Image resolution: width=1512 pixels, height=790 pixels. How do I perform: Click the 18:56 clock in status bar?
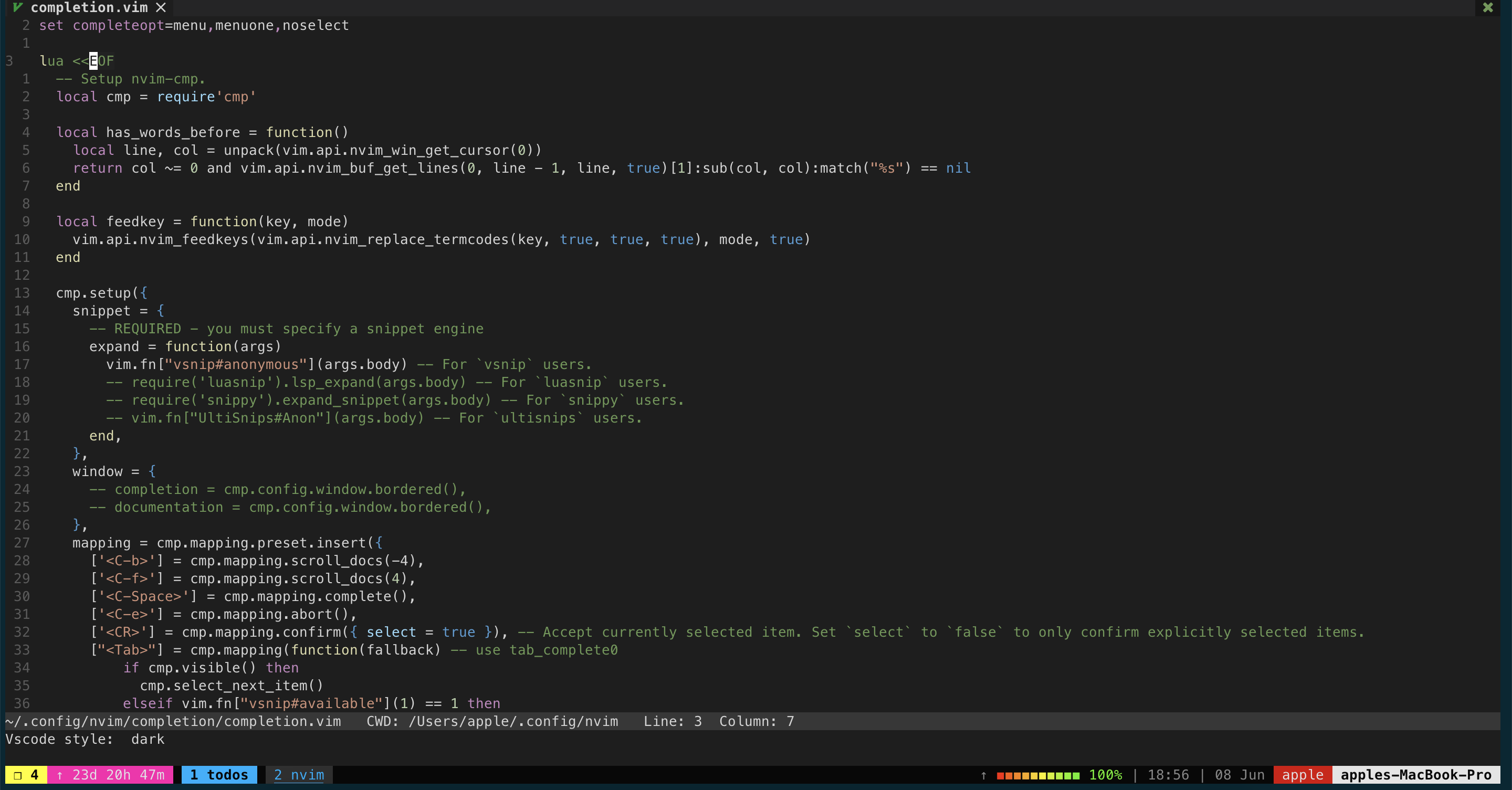(x=1168, y=775)
